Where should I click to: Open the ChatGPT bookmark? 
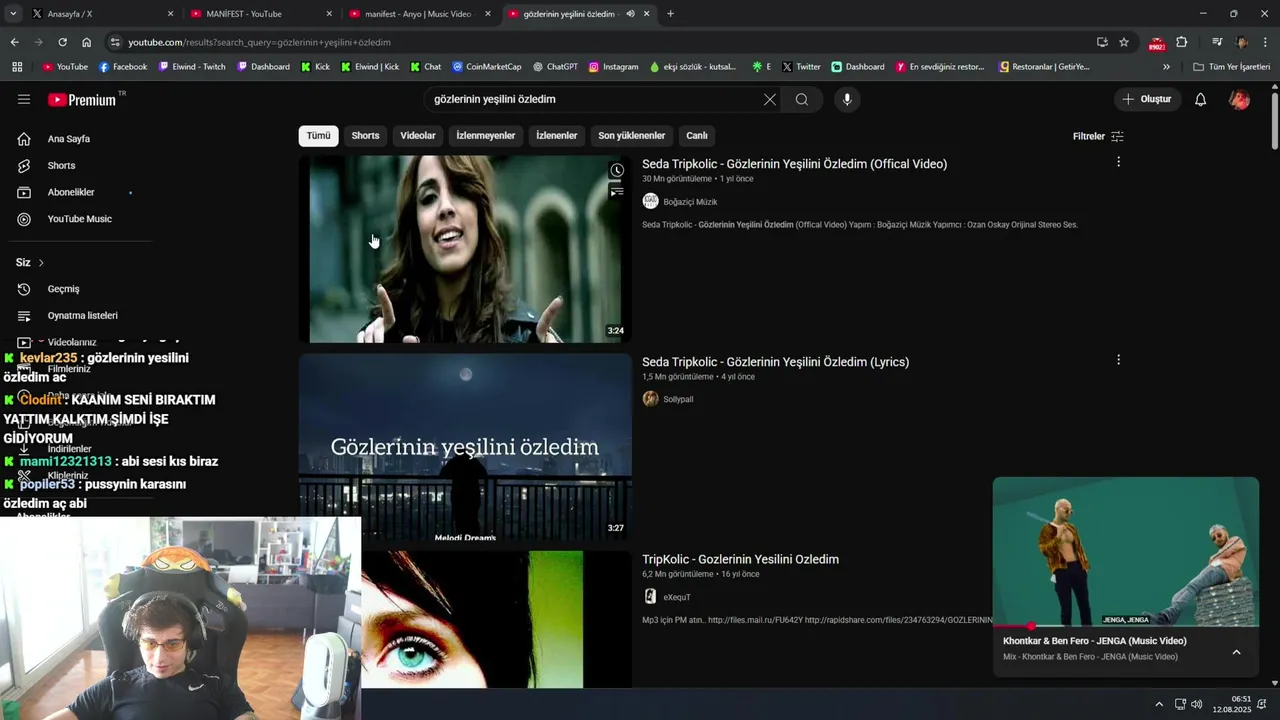click(x=555, y=67)
